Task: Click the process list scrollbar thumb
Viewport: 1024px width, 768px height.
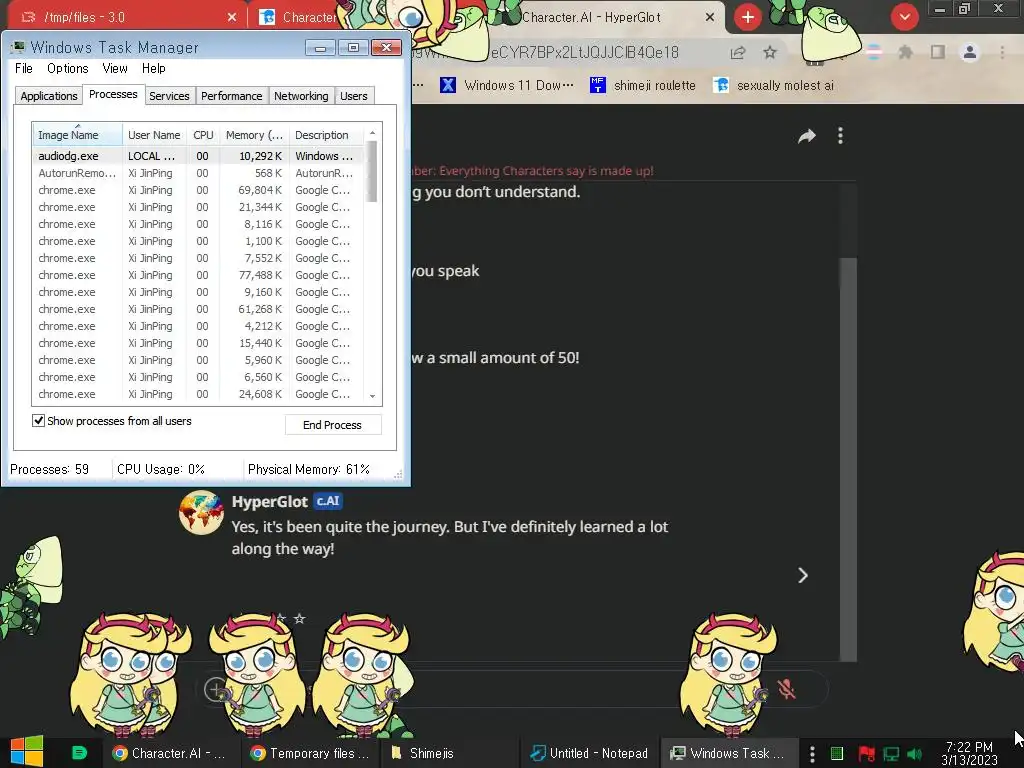Action: 372,172
